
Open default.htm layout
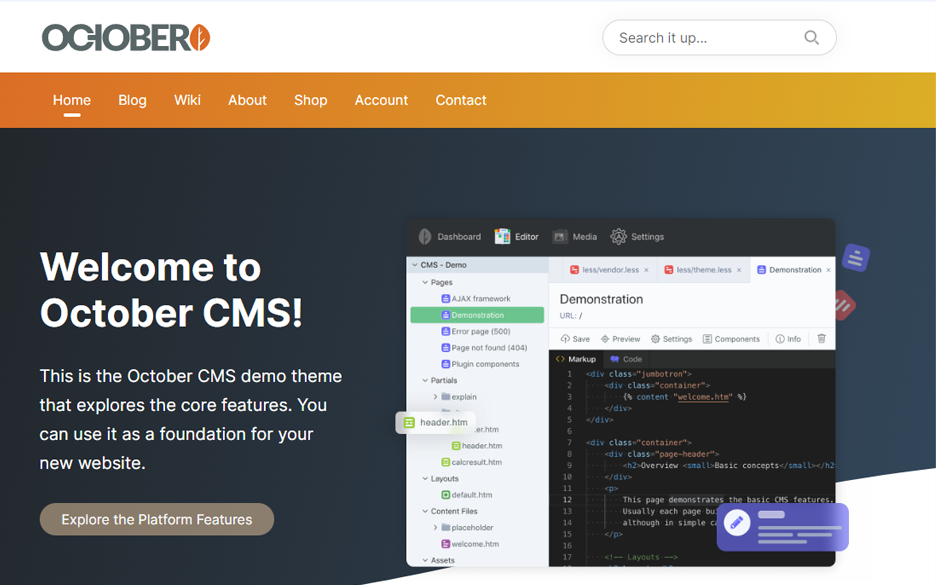coord(467,495)
